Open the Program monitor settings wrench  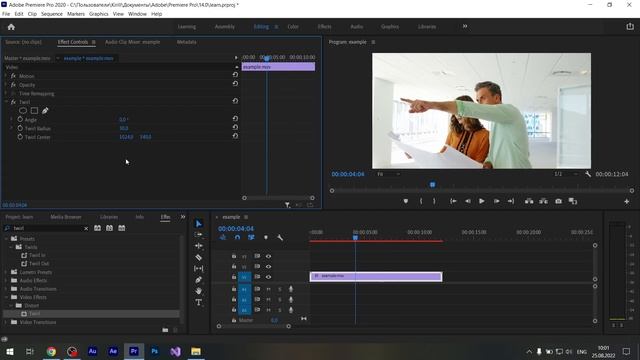[x=588, y=174]
